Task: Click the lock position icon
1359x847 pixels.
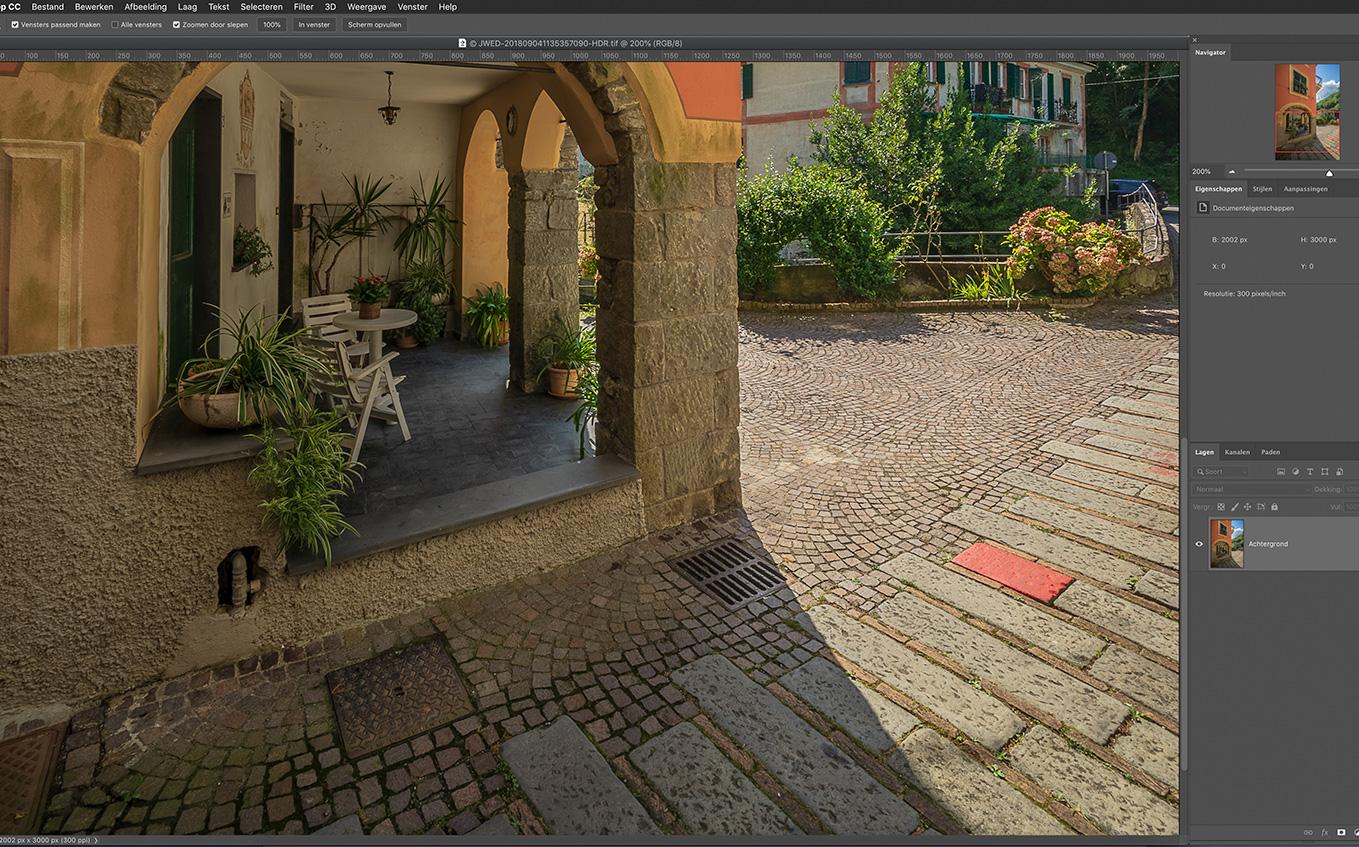Action: (1247, 507)
